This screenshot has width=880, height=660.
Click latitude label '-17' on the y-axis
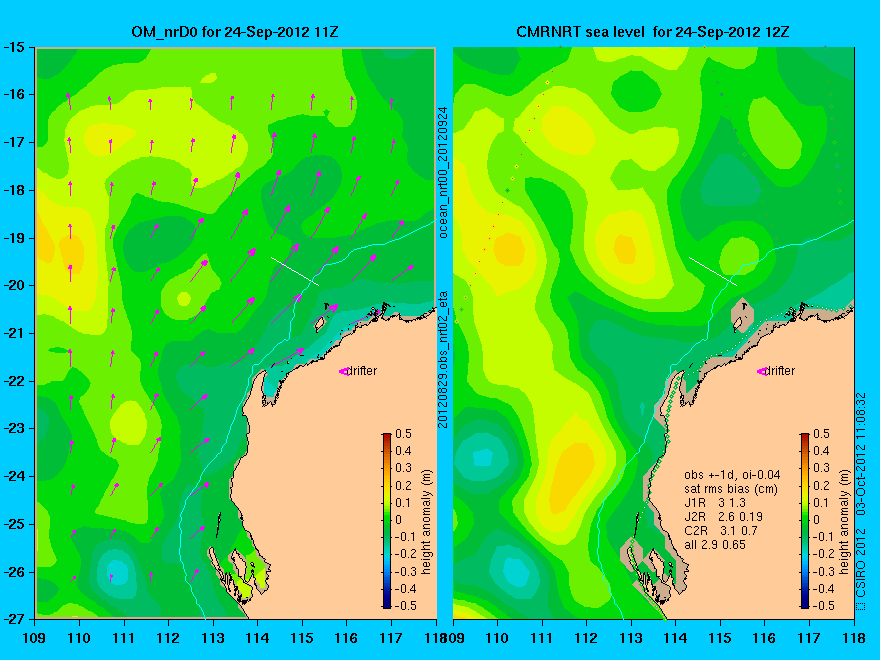click(x=13, y=142)
